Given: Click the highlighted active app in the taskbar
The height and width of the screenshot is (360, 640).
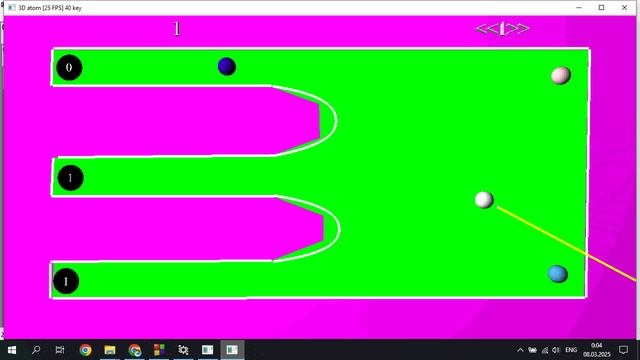Looking at the screenshot, I should [232, 350].
